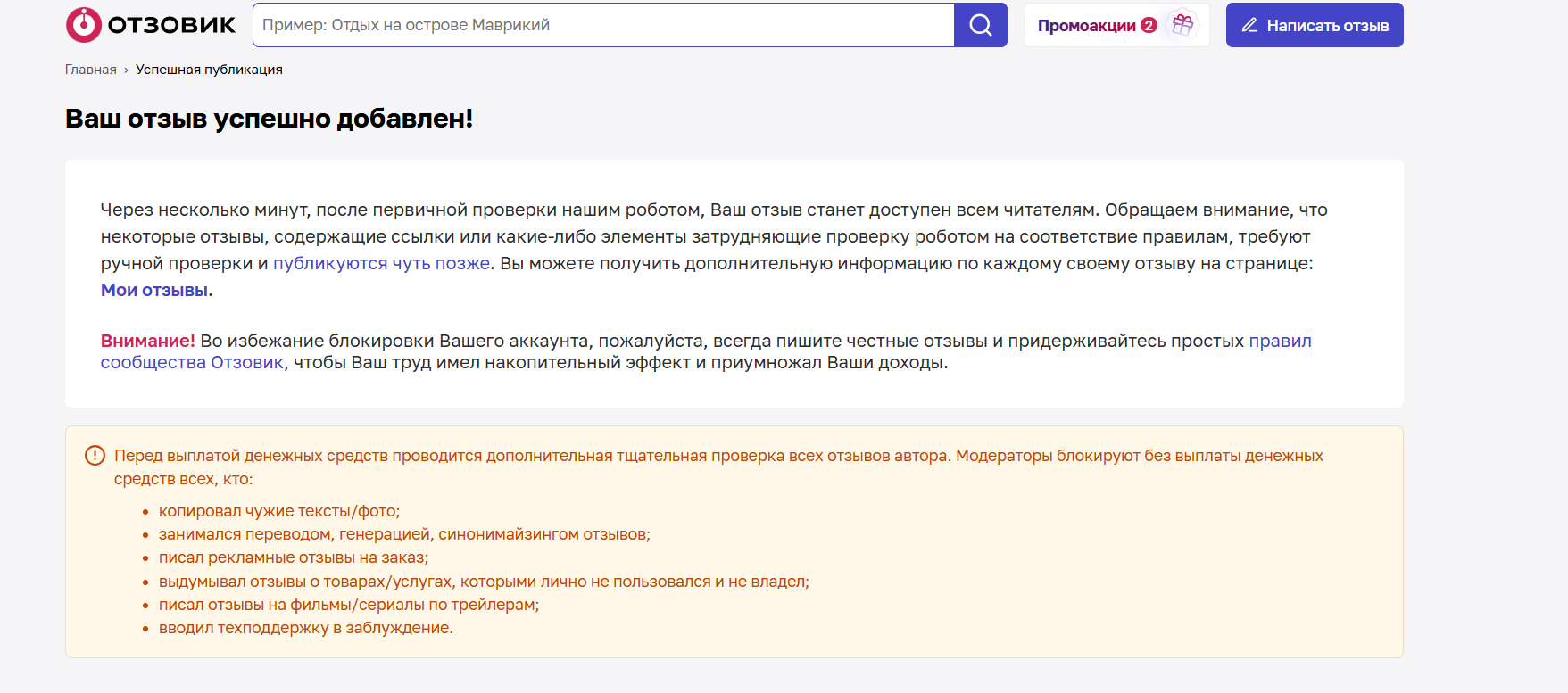Click the red Otzovik logo icon
This screenshot has height=693, width=1568.
click(x=84, y=25)
